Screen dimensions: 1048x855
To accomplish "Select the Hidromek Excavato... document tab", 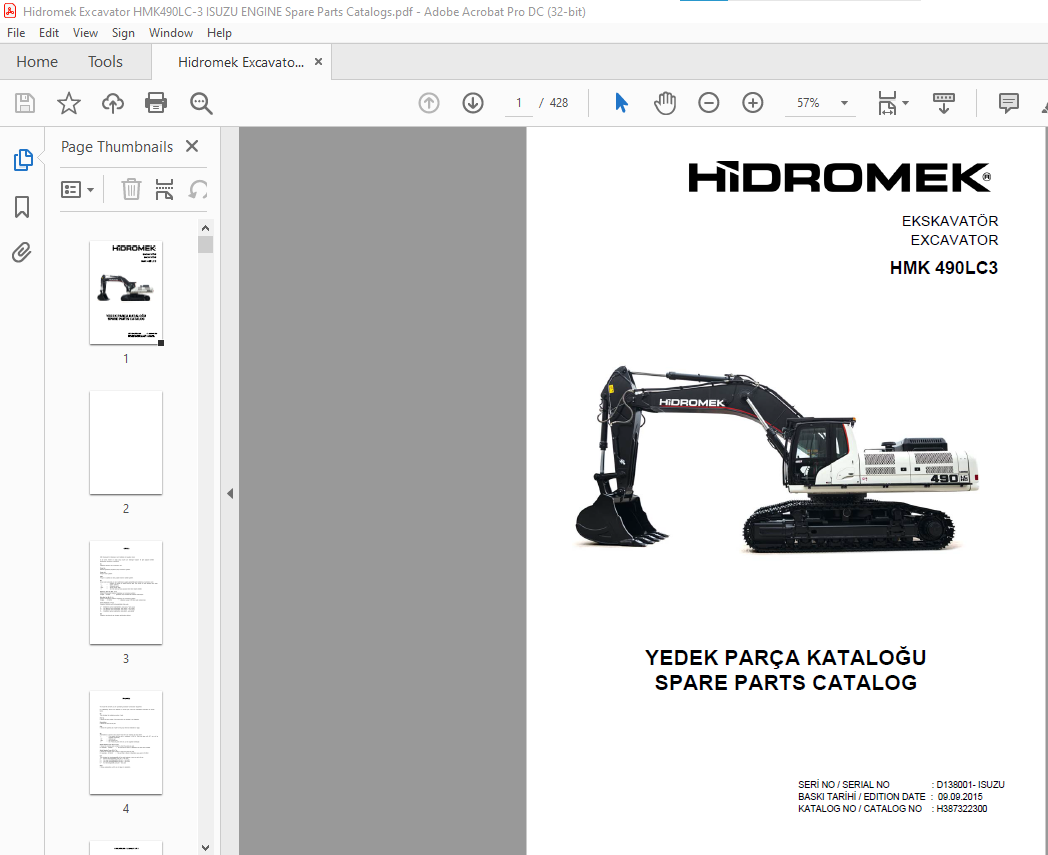I will (241, 62).
